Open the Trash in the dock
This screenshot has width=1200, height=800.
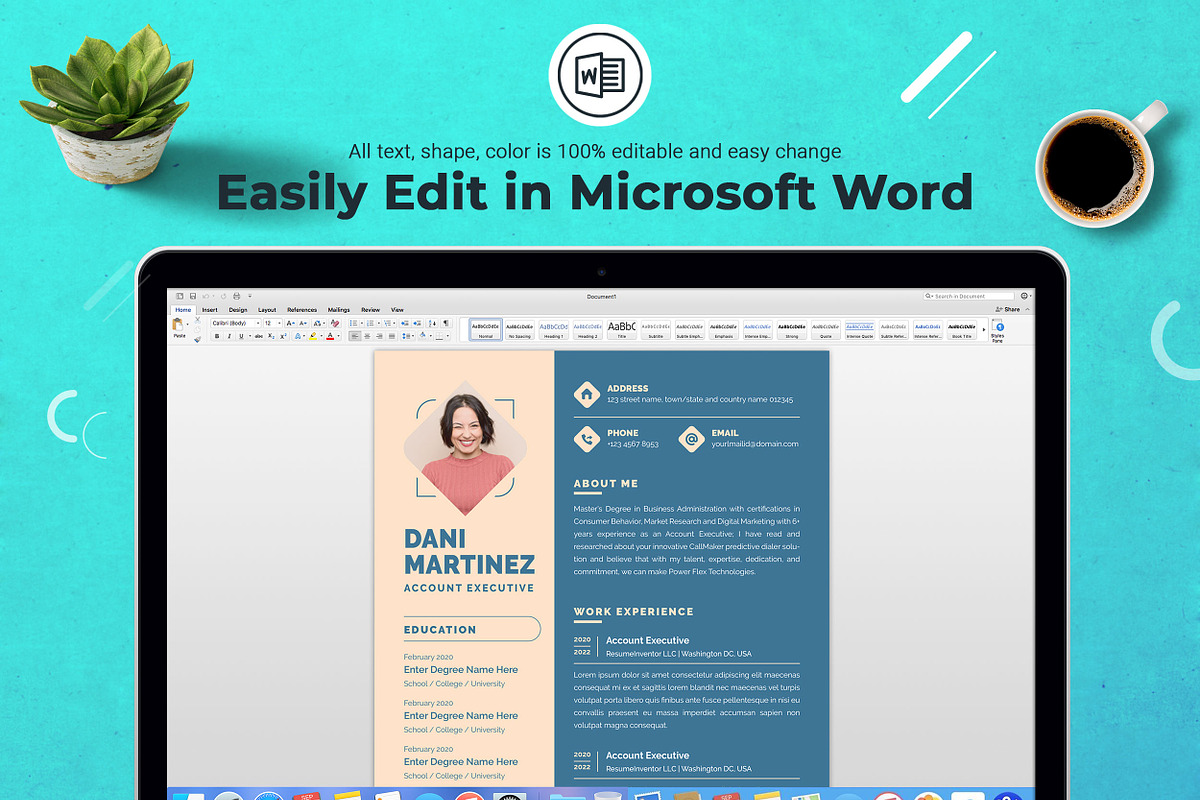tap(608, 795)
